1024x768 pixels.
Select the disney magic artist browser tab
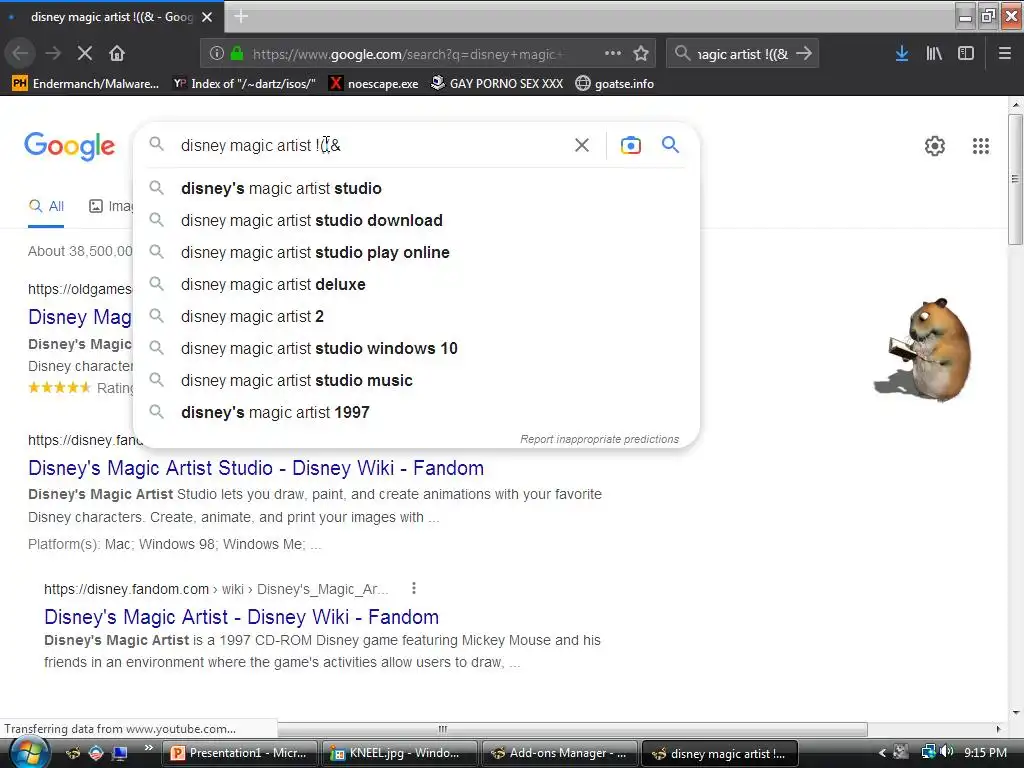[x=111, y=17]
